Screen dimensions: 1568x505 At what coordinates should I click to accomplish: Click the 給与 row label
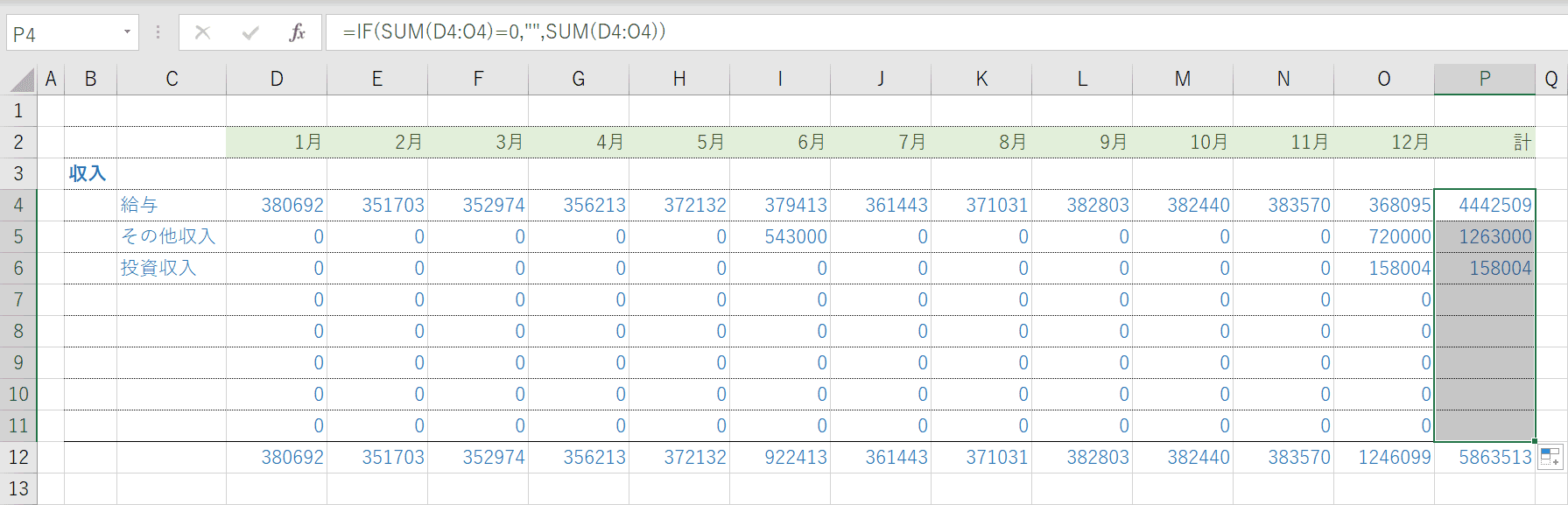click(x=172, y=206)
